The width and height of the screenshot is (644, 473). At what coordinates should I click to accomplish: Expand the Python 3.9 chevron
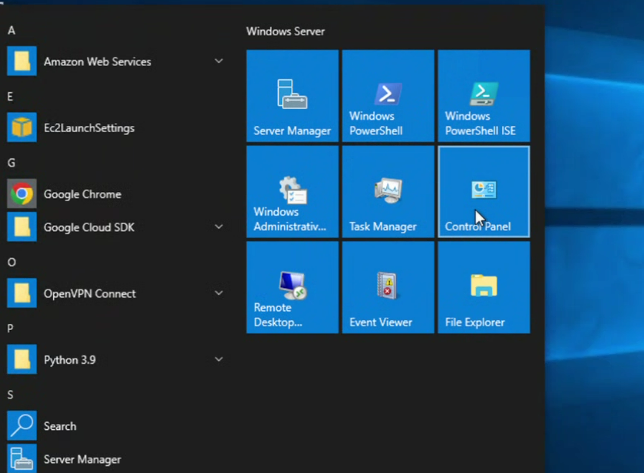(x=219, y=359)
